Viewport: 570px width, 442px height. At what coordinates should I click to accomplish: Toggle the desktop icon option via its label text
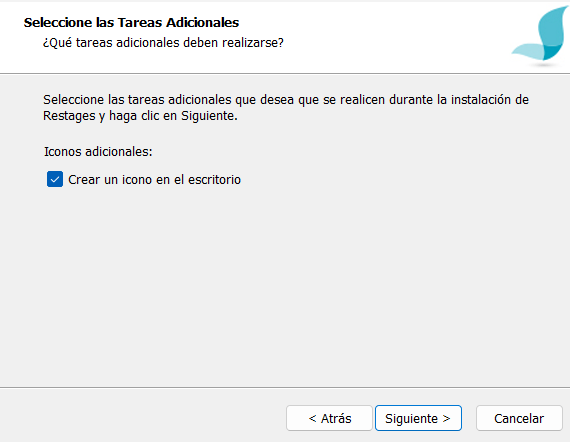[x=154, y=180]
